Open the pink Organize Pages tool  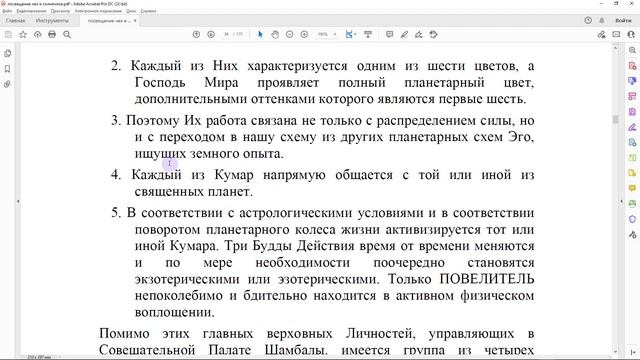(x=632, y=96)
